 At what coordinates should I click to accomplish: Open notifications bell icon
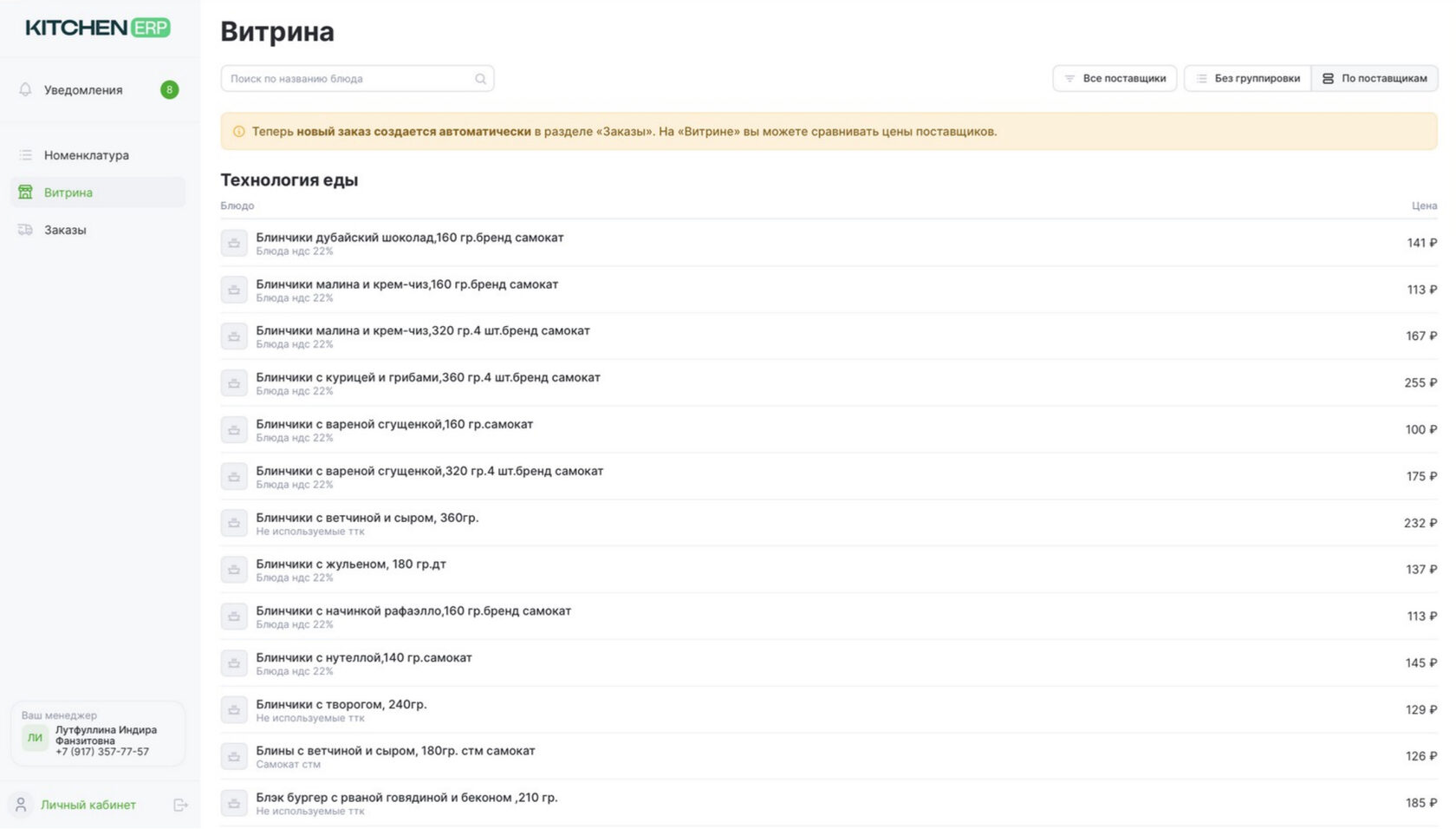pyautogui.click(x=25, y=89)
